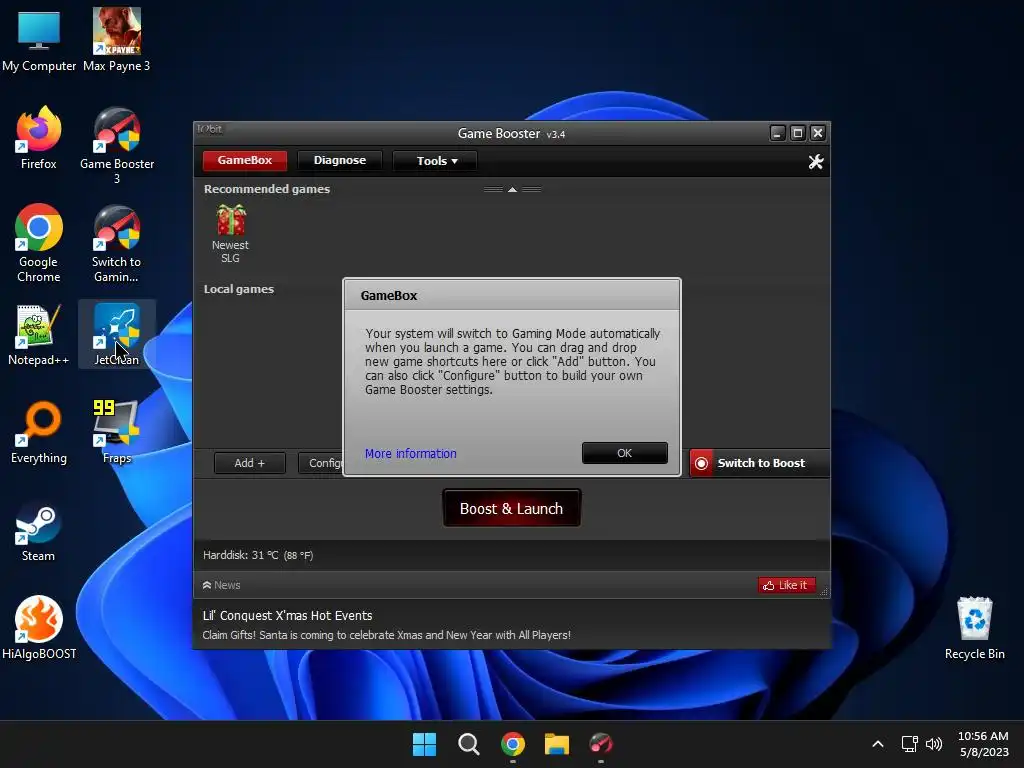Select Steam desktop shortcut

39,532
